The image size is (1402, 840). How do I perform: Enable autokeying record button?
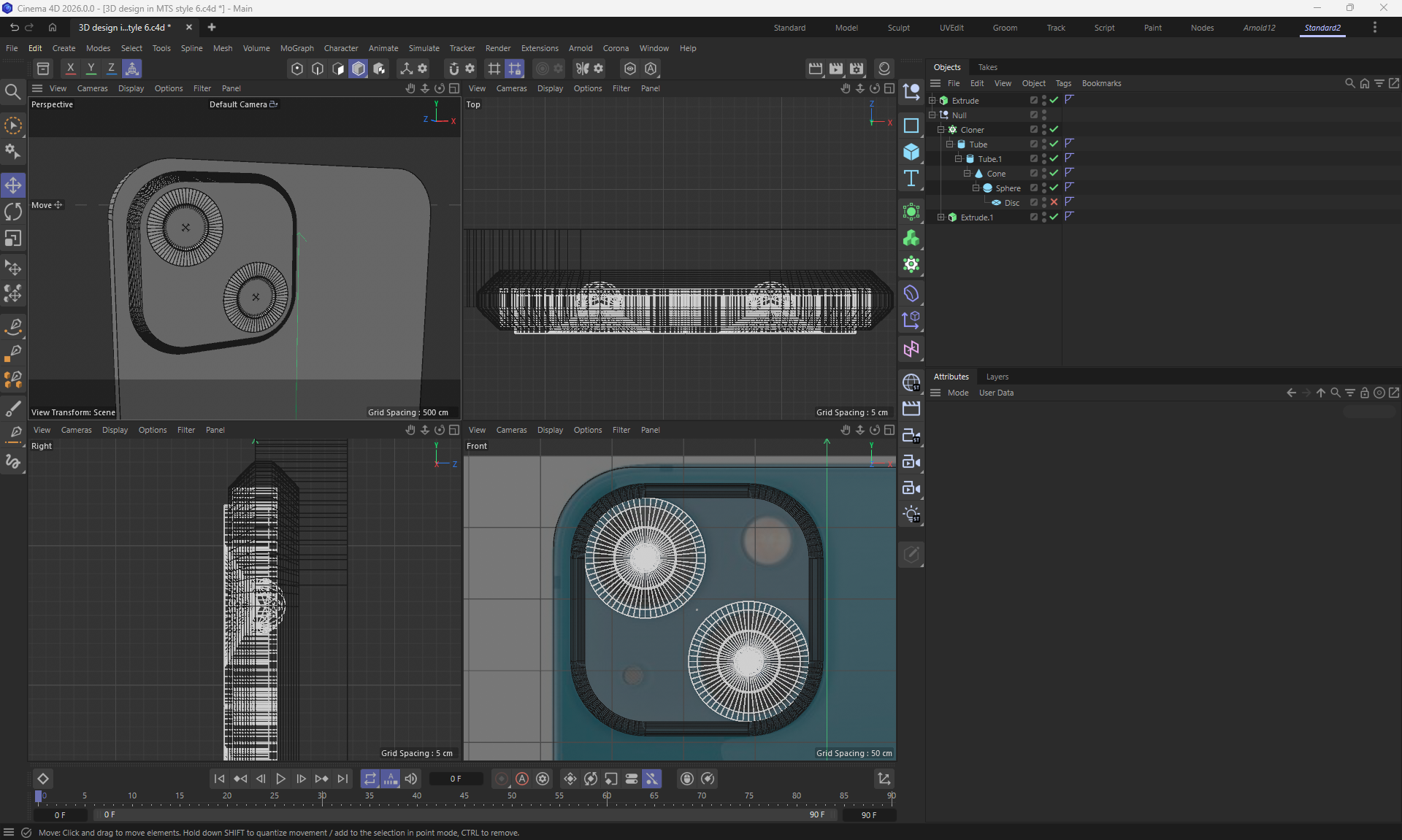[522, 779]
